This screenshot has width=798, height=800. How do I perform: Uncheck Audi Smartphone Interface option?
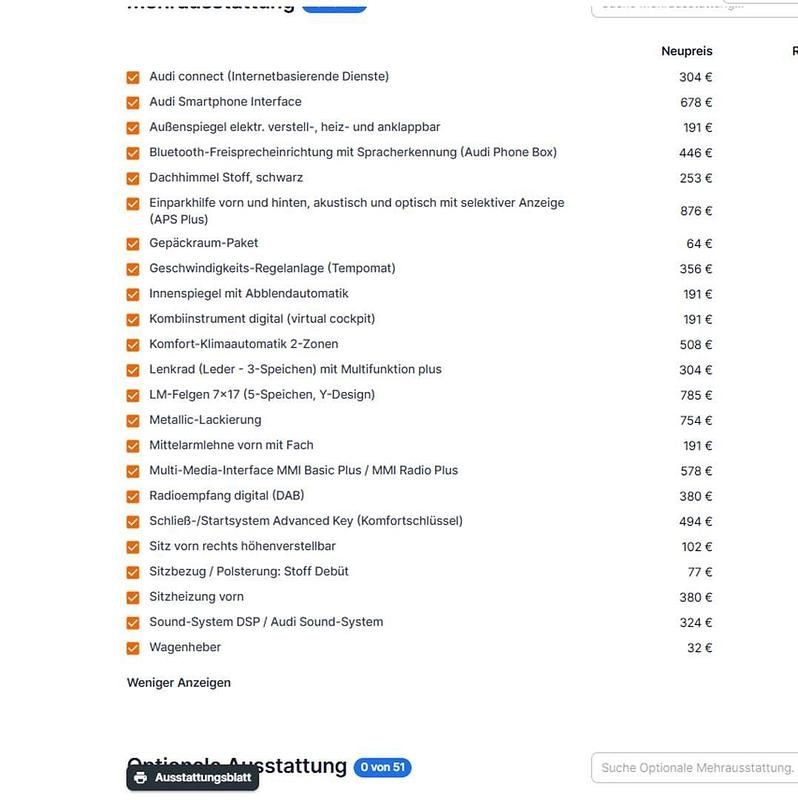[x=133, y=102]
